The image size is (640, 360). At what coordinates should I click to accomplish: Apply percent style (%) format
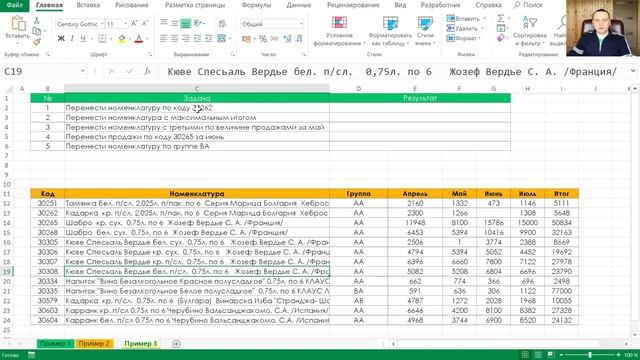click(x=263, y=39)
